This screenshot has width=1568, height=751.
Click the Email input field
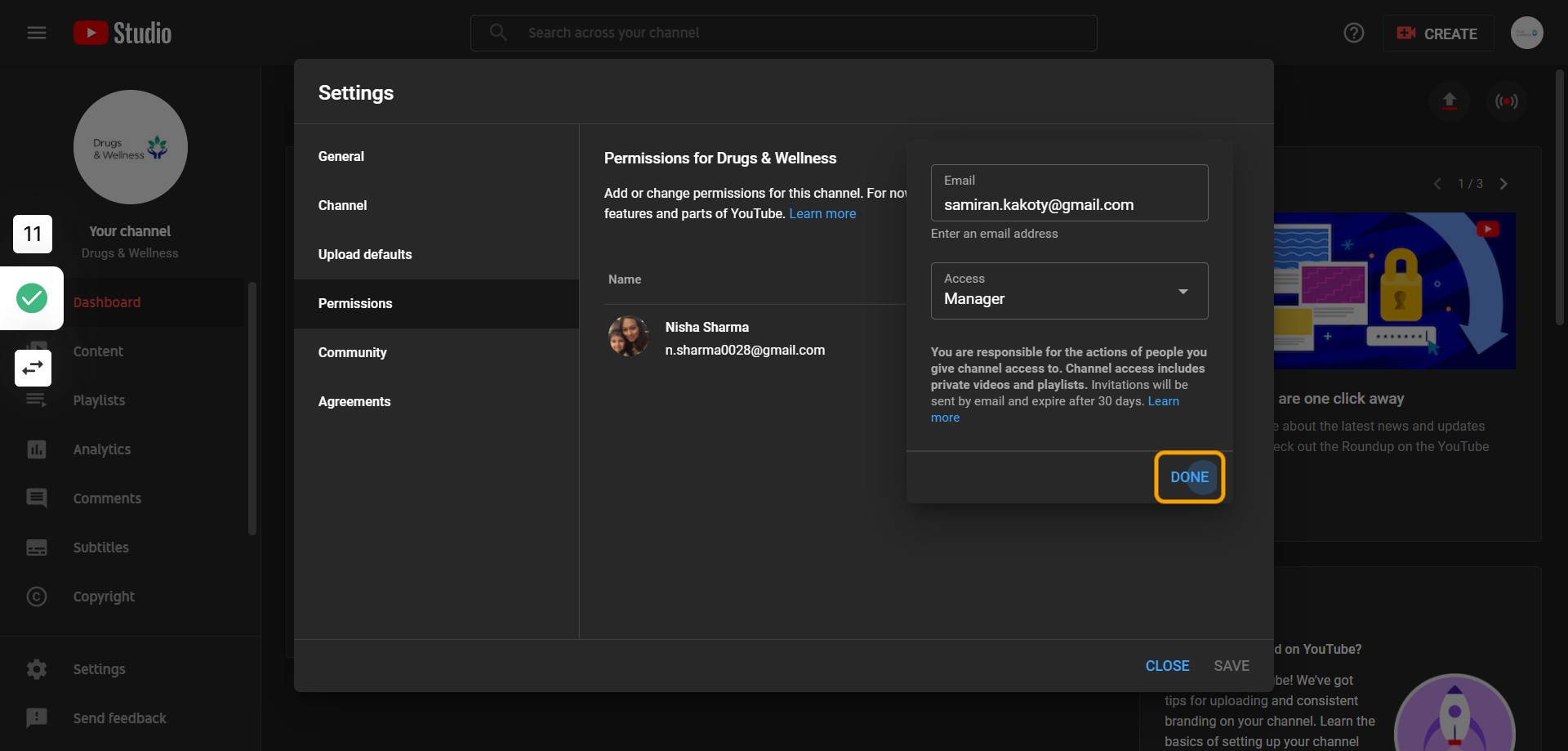pos(1069,193)
